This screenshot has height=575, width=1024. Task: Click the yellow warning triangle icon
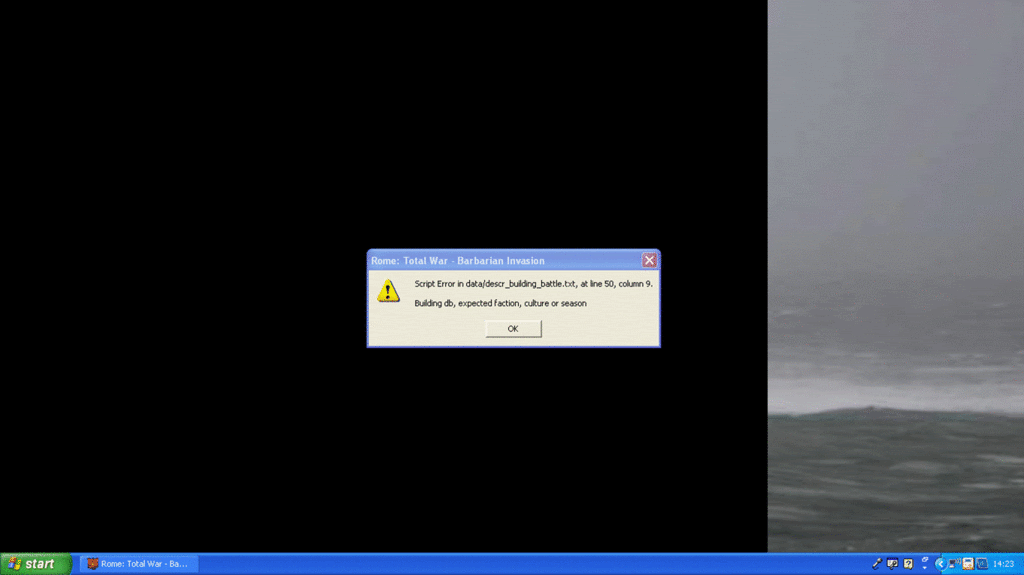click(x=388, y=291)
